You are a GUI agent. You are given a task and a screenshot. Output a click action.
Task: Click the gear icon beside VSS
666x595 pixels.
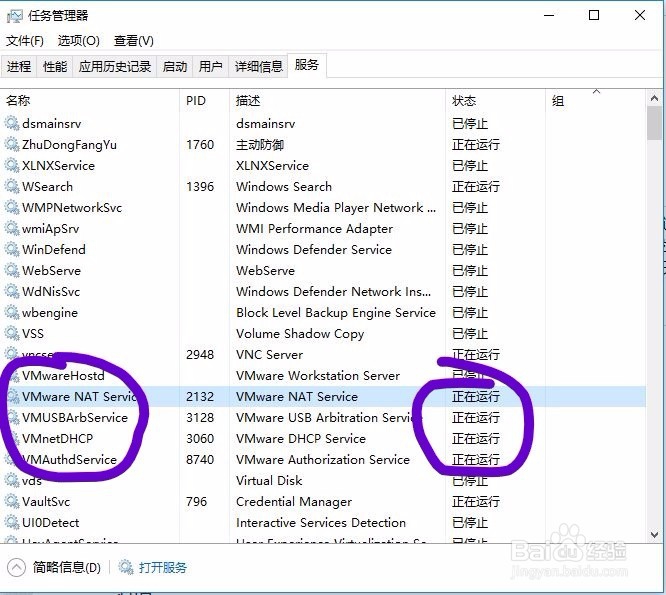click(12, 333)
